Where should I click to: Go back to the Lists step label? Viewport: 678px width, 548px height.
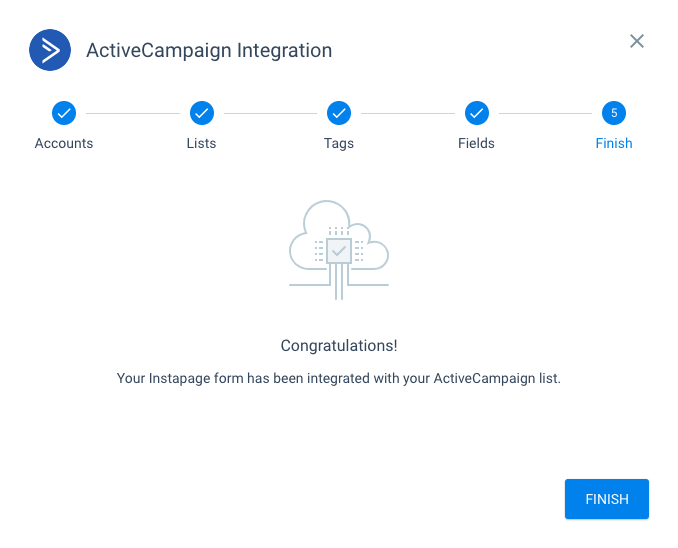tap(201, 143)
